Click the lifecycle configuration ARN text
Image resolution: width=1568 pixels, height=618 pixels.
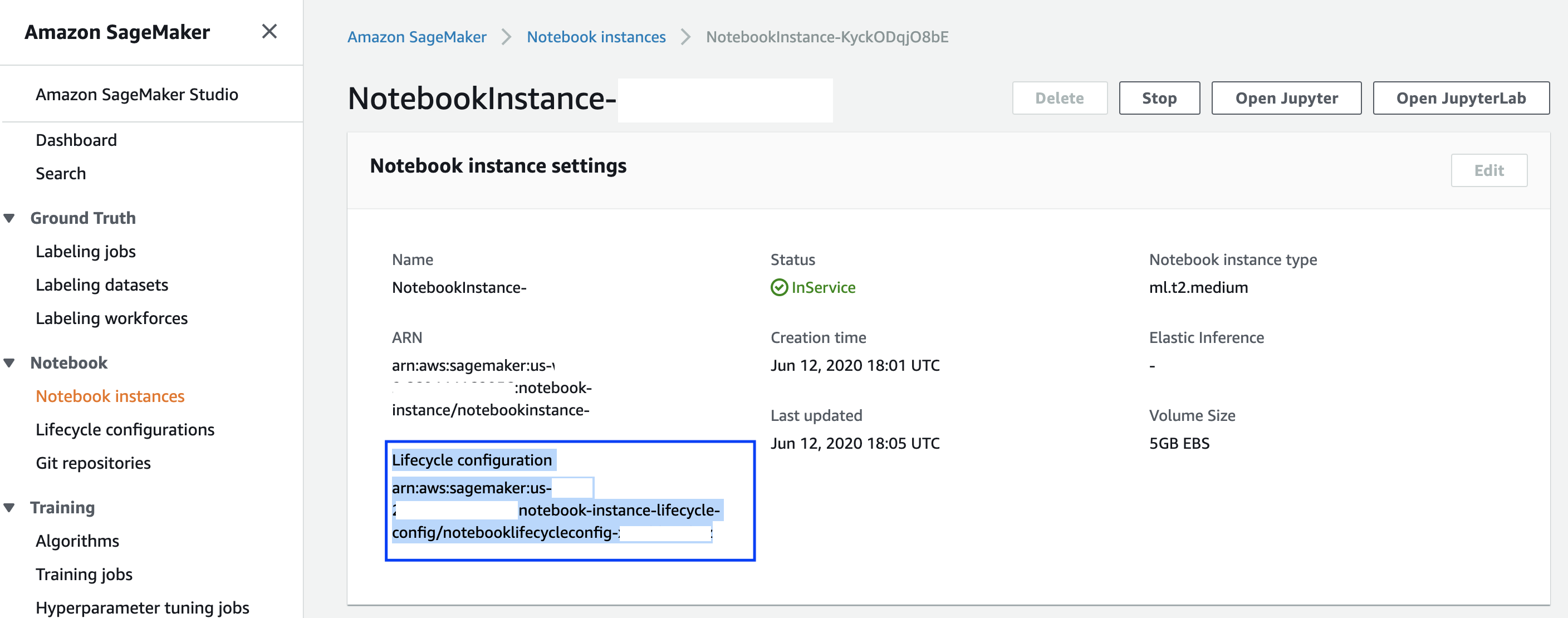tap(556, 510)
